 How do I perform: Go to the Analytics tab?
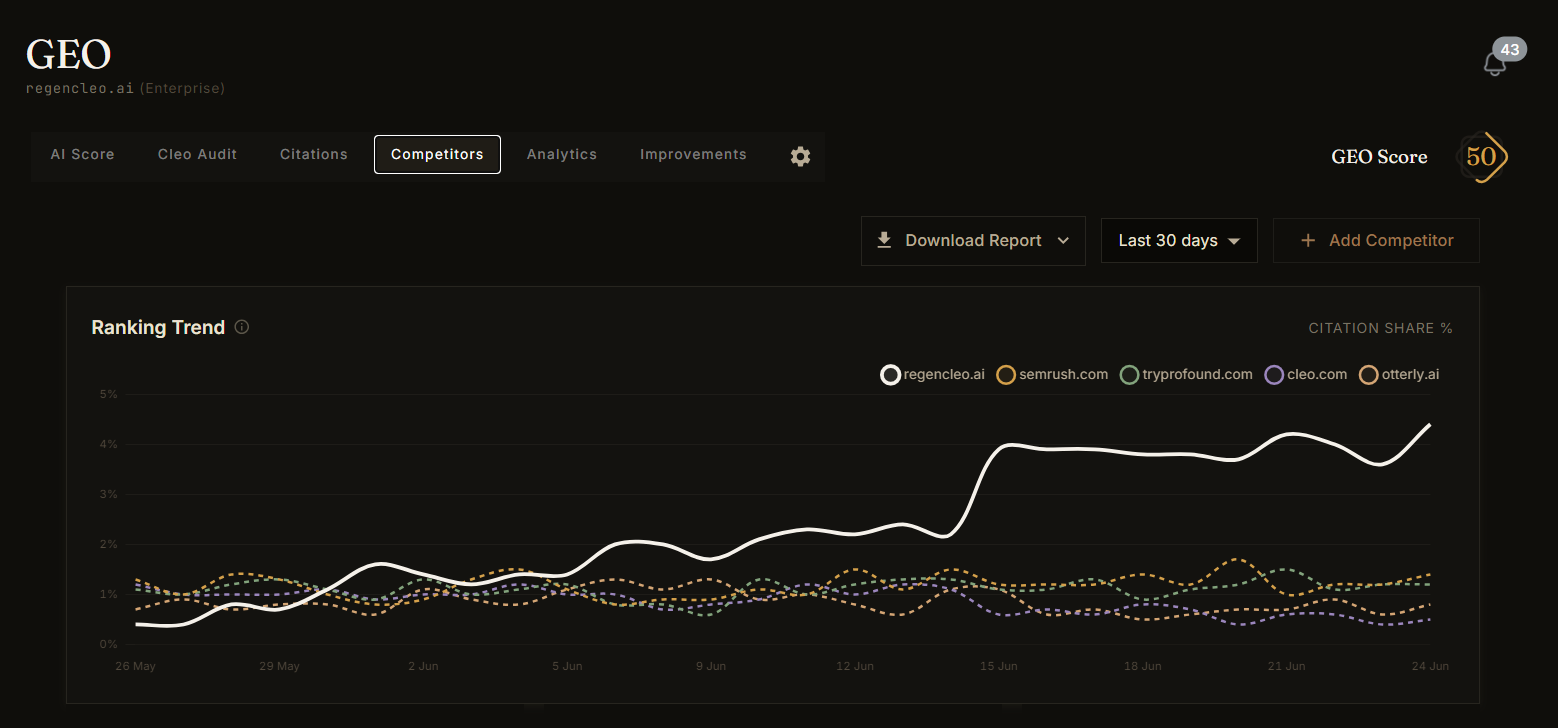(x=562, y=155)
